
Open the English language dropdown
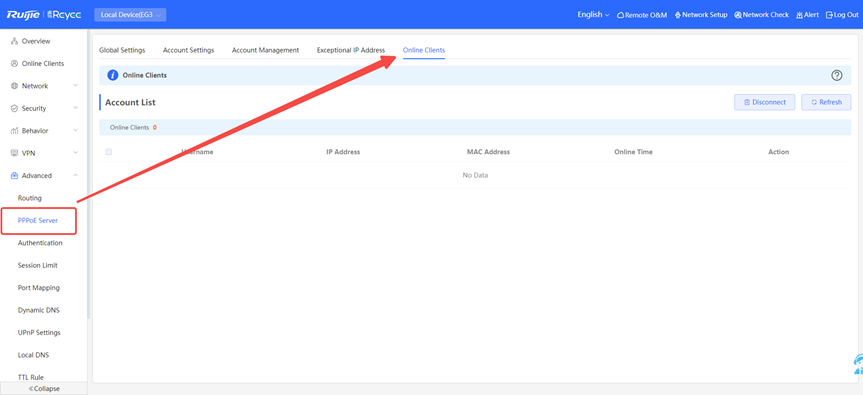pyautogui.click(x=593, y=15)
